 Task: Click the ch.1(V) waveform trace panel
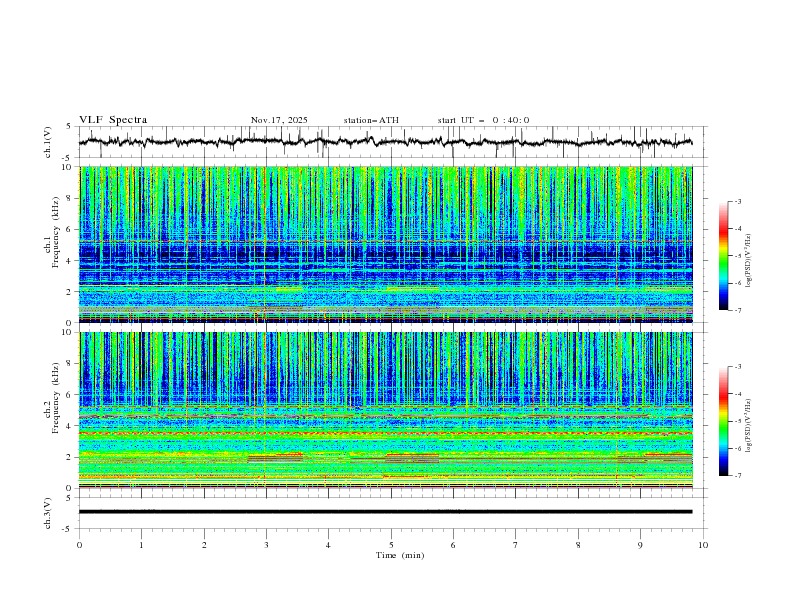[x=390, y=142]
